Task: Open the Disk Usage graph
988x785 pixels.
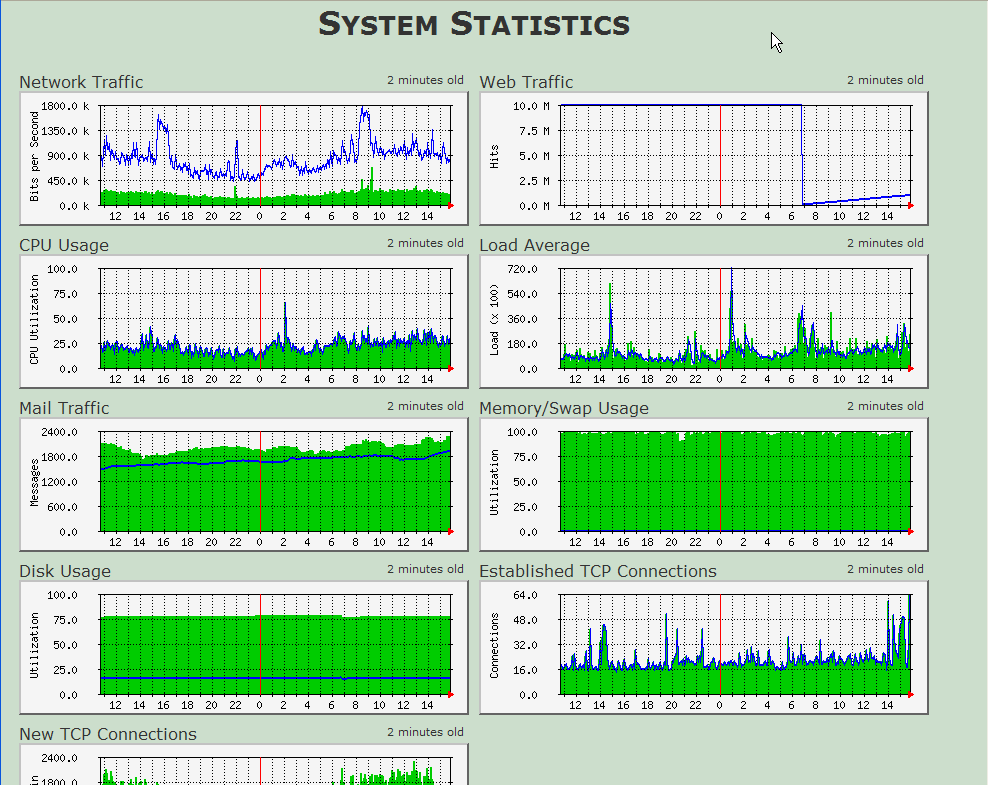Action: (244, 648)
